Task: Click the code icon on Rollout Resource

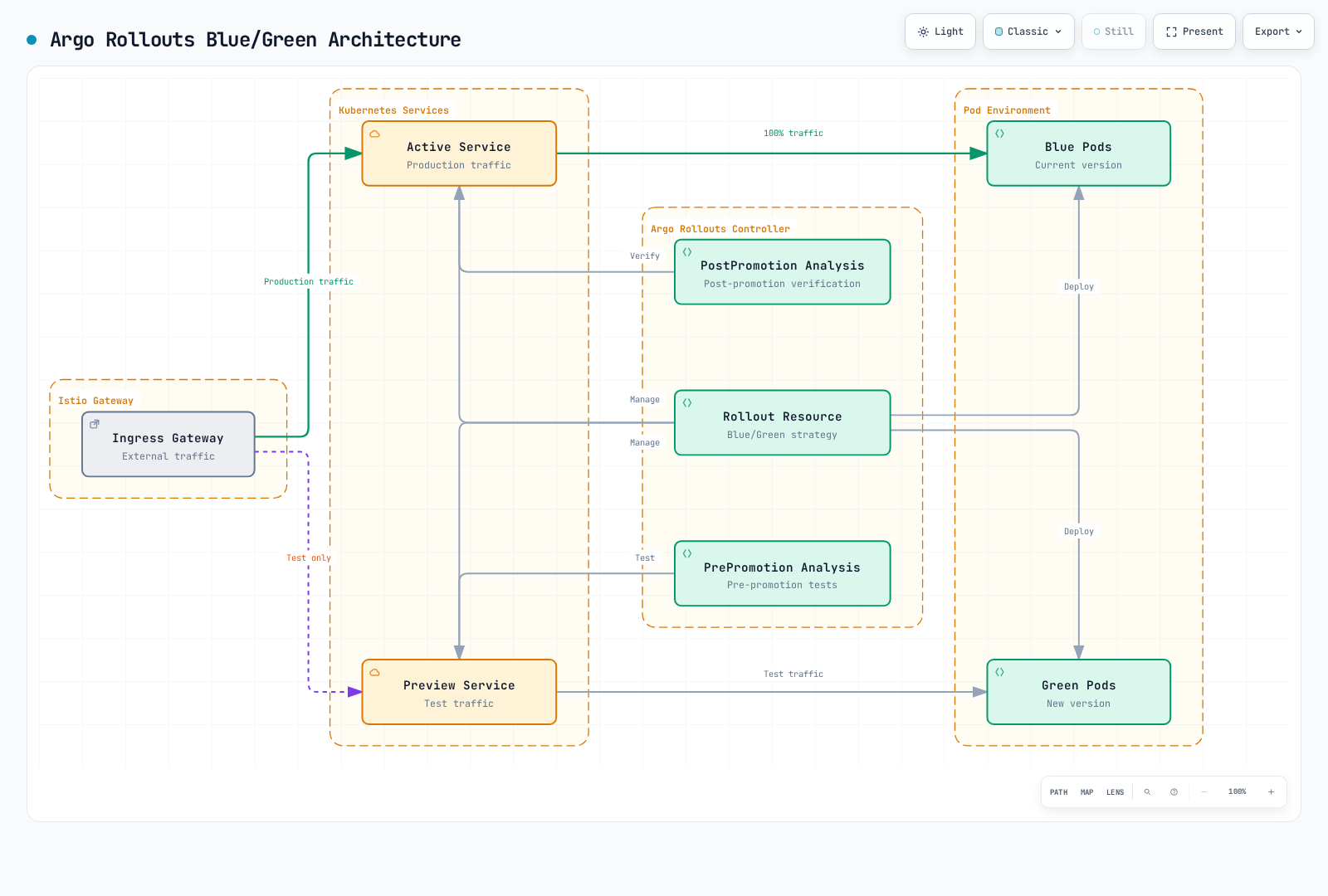Action: (x=687, y=402)
